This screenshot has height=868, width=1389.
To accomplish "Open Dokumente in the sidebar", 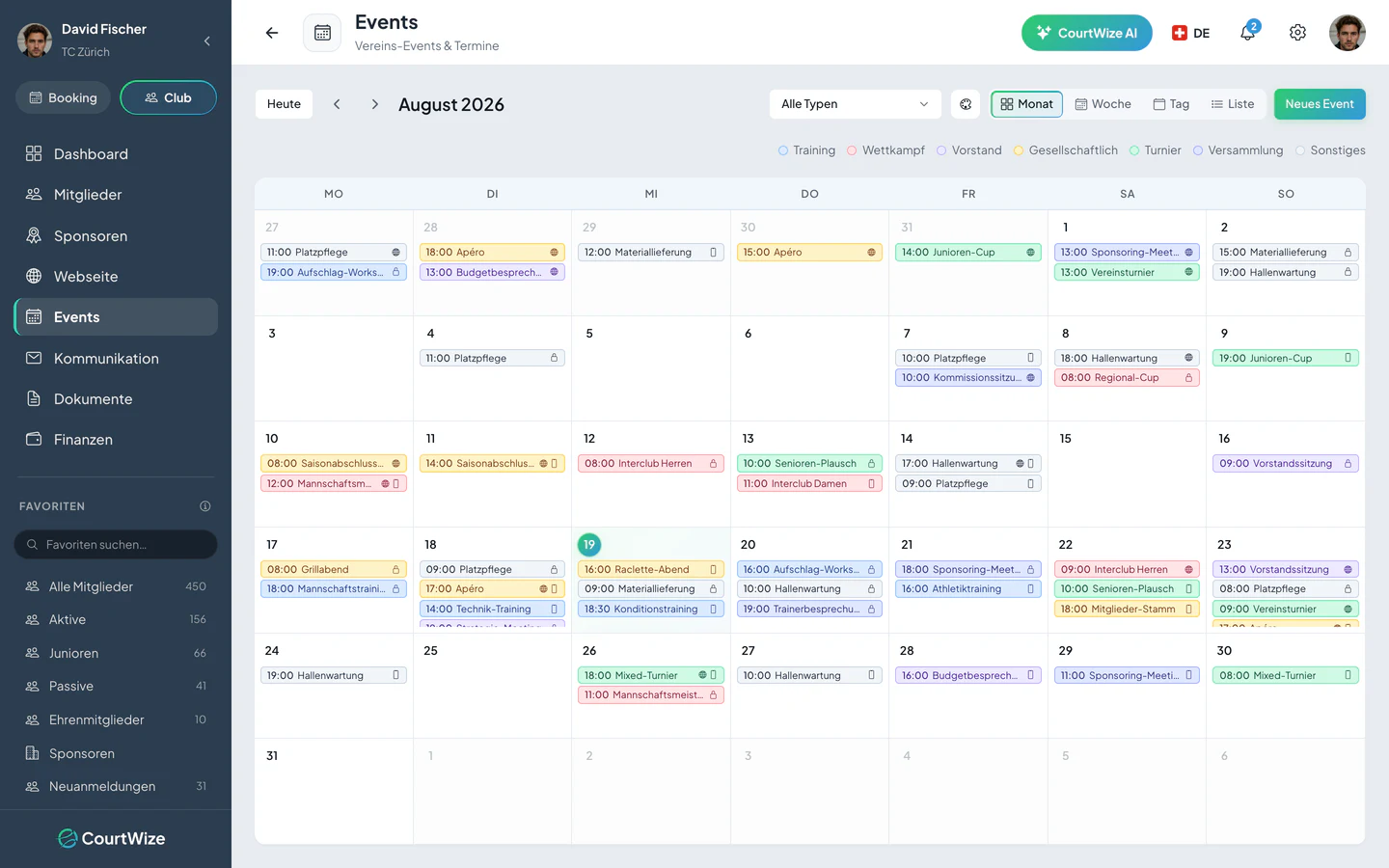I will coord(116,399).
